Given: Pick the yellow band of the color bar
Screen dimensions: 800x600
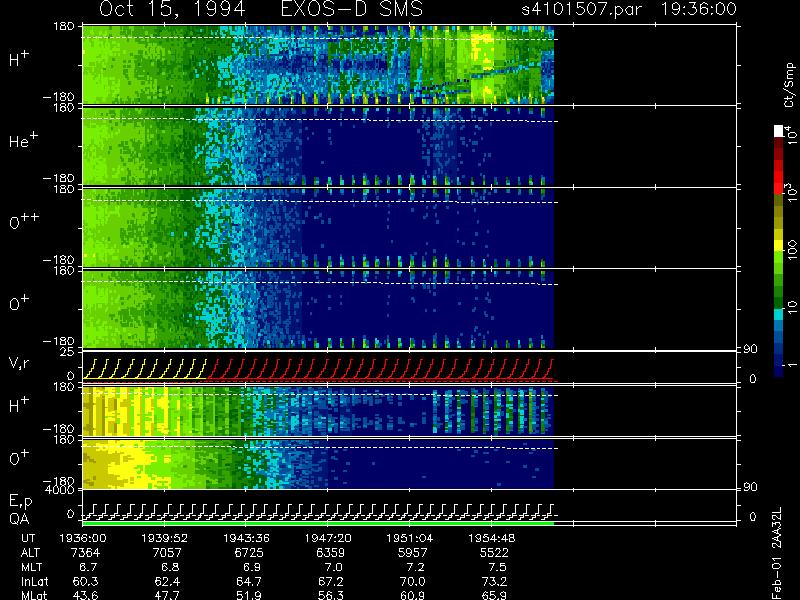Looking at the screenshot, I should point(779,245).
